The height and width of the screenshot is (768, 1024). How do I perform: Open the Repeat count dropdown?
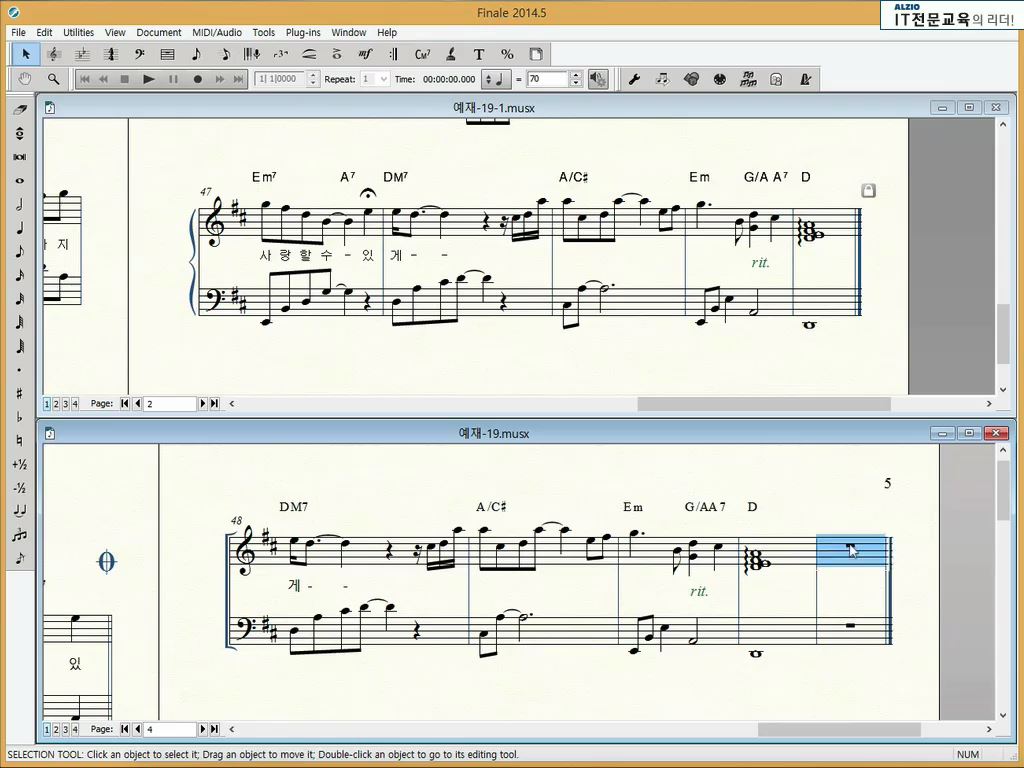383,79
